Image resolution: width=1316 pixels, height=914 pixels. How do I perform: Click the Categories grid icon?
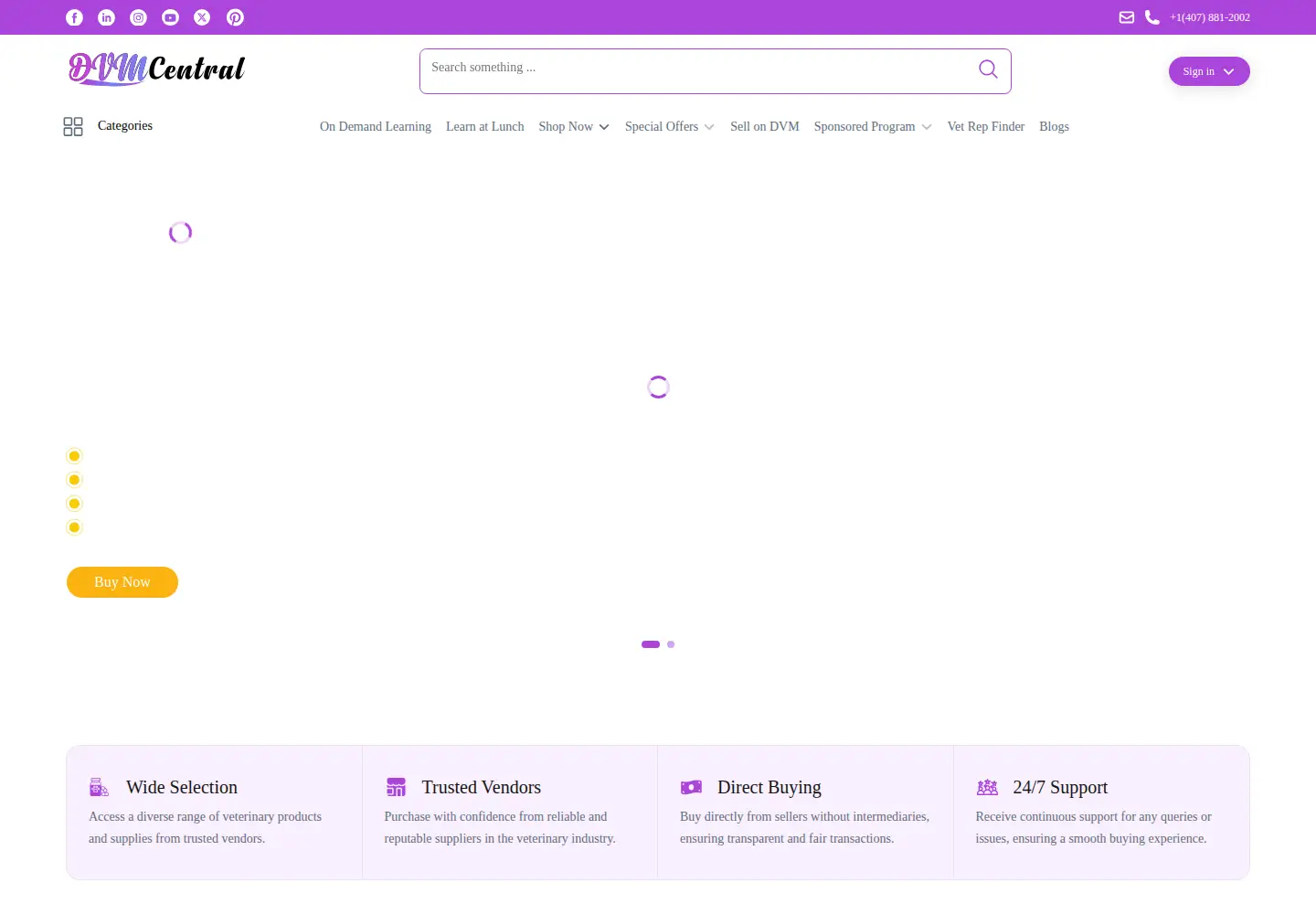[x=73, y=126]
